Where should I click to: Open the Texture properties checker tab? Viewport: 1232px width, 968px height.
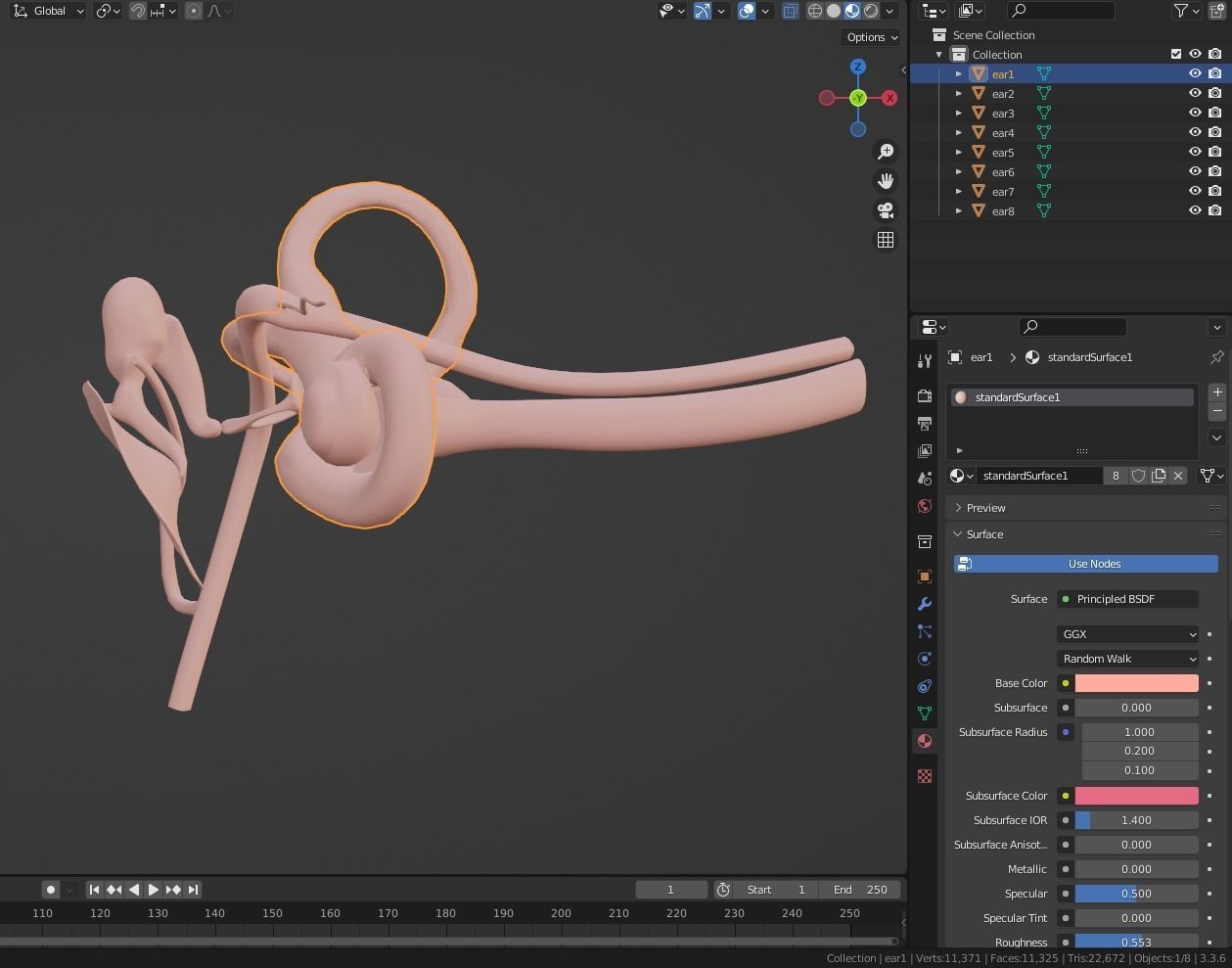(925, 776)
